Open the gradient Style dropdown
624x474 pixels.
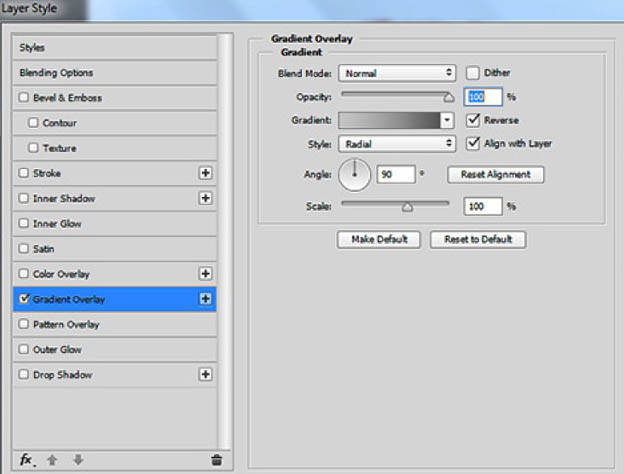pyautogui.click(x=397, y=144)
